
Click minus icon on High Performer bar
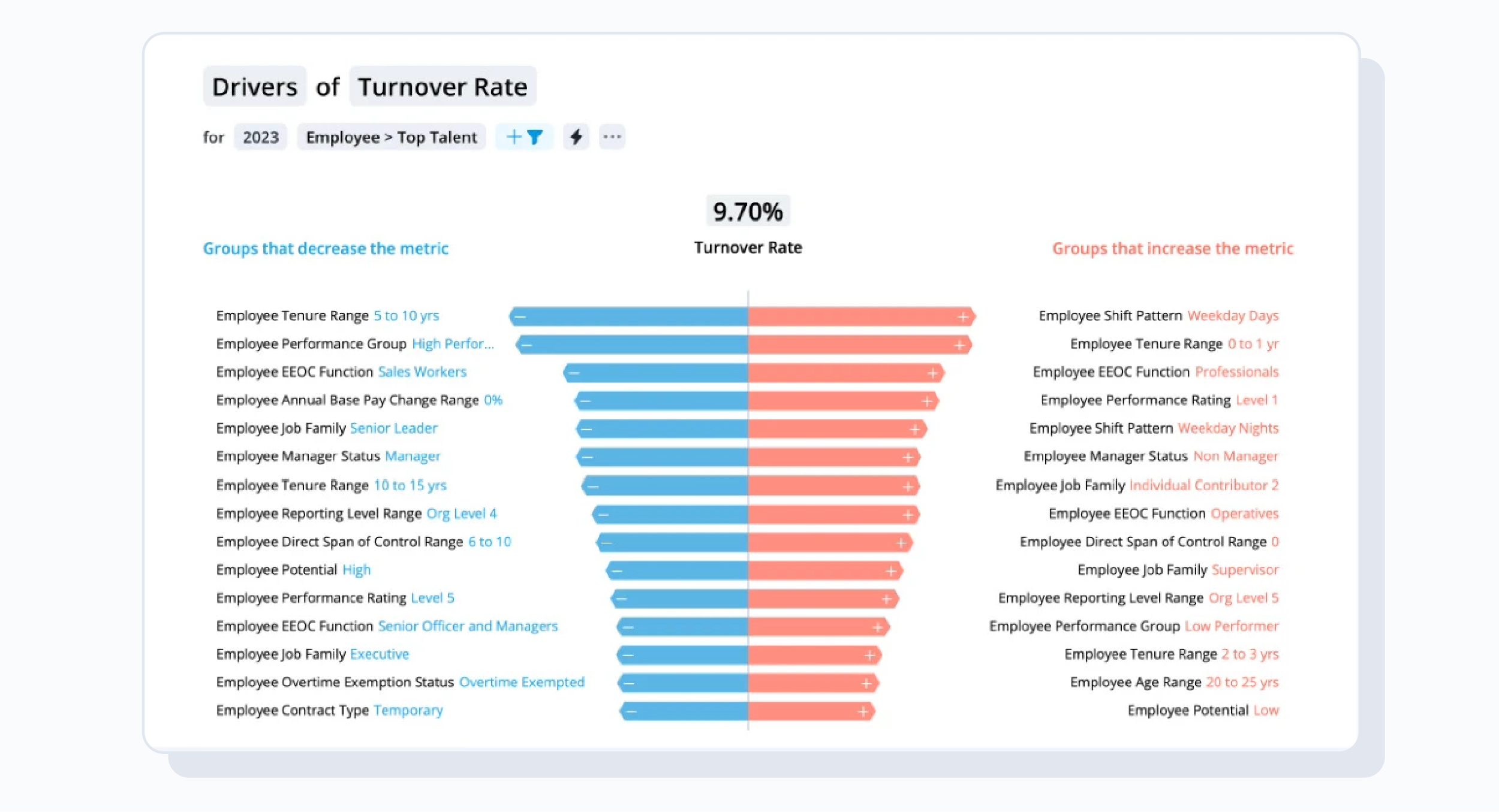(527, 345)
